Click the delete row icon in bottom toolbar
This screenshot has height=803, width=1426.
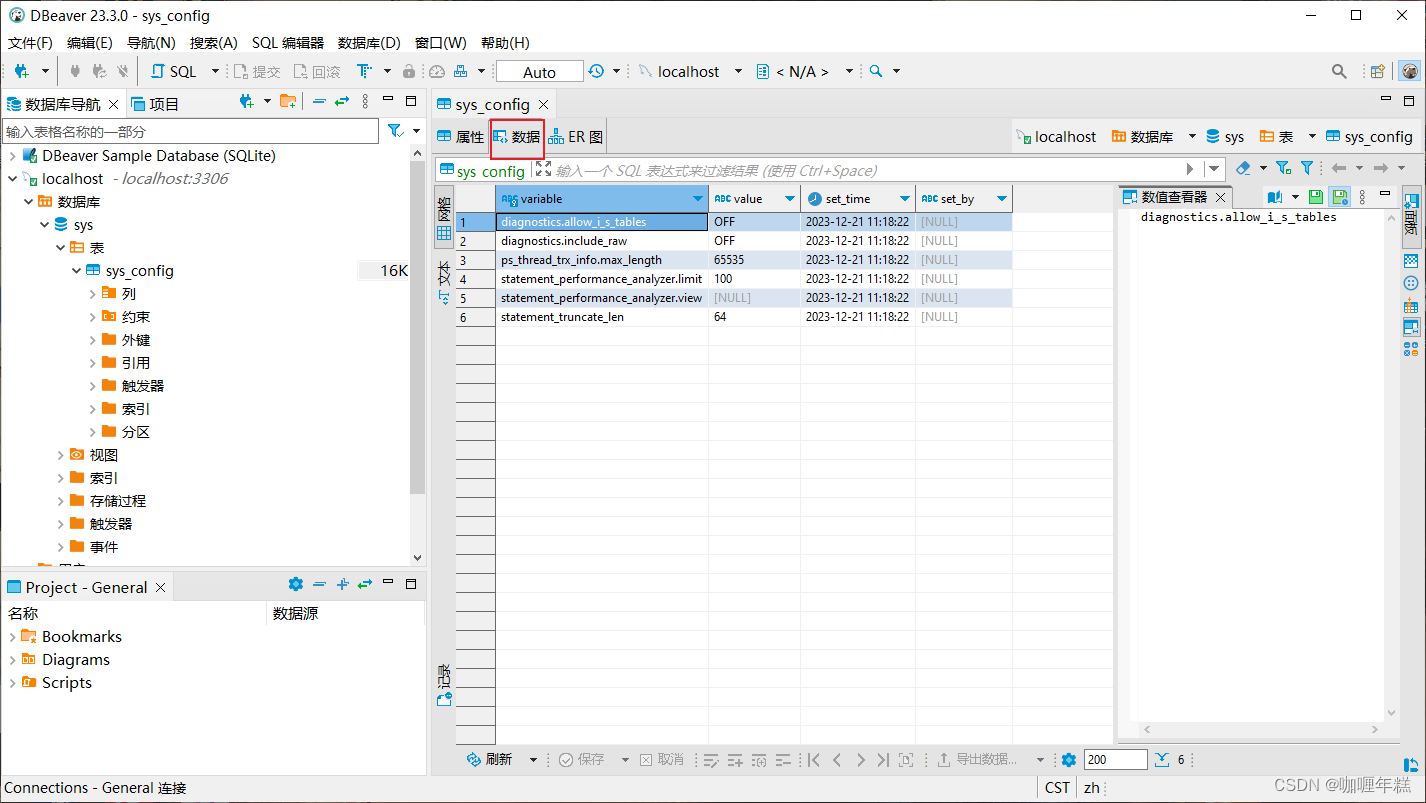point(783,760)
